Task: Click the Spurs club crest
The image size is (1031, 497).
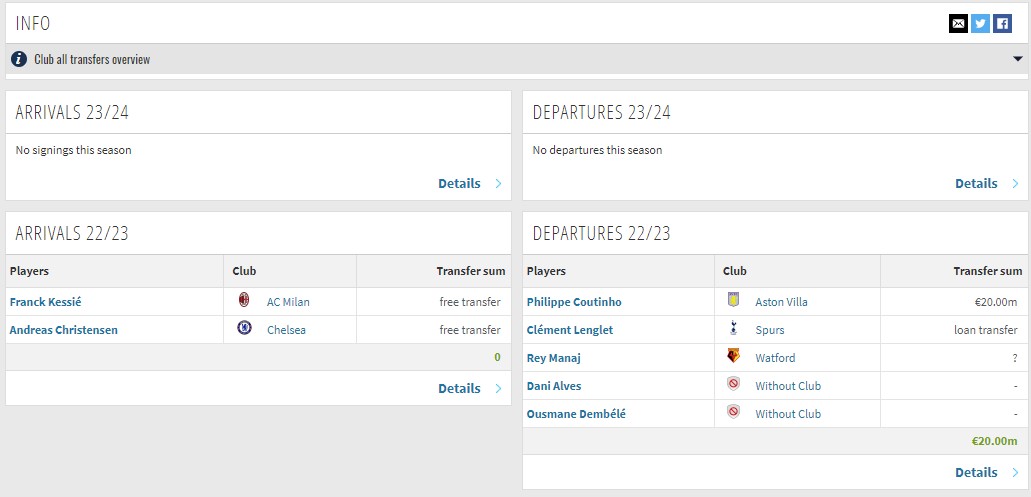Action: (734, 329)
